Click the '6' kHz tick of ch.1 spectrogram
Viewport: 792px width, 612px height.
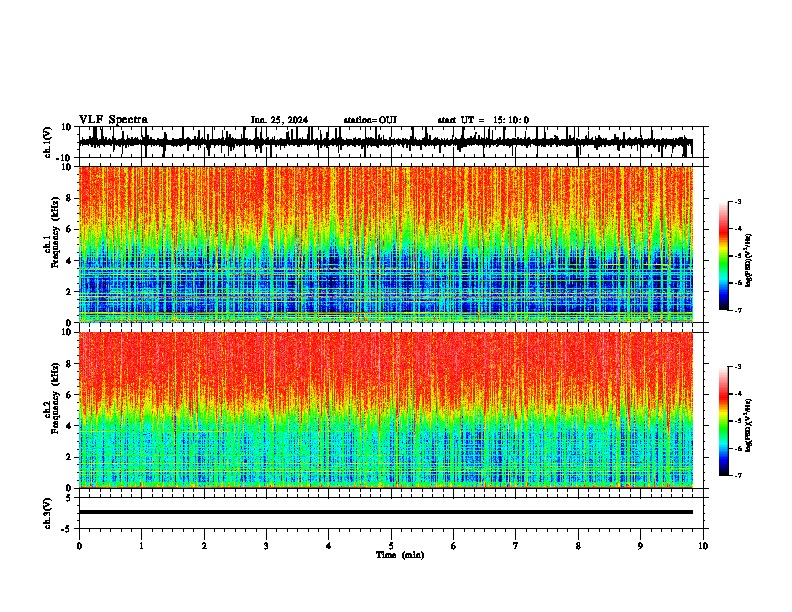69,229
